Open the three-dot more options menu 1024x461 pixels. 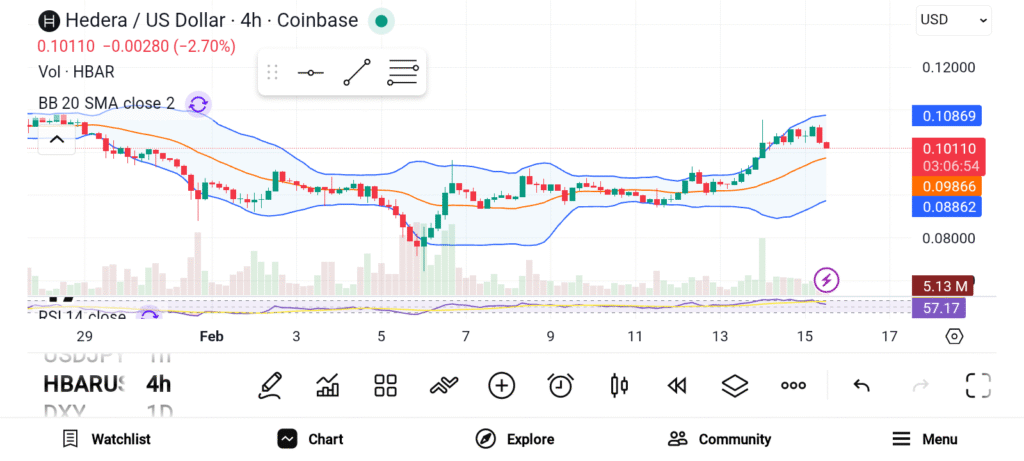(793, 385)
